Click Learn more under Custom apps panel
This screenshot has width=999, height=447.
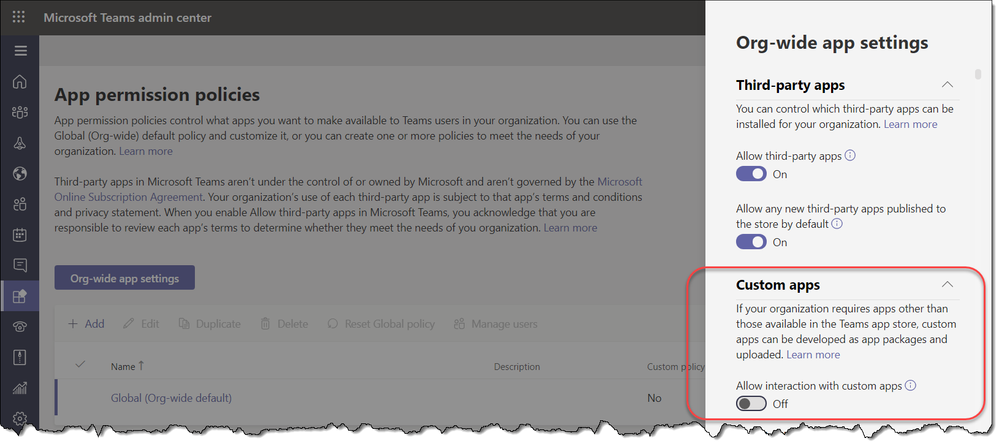[x=813, y=355]
